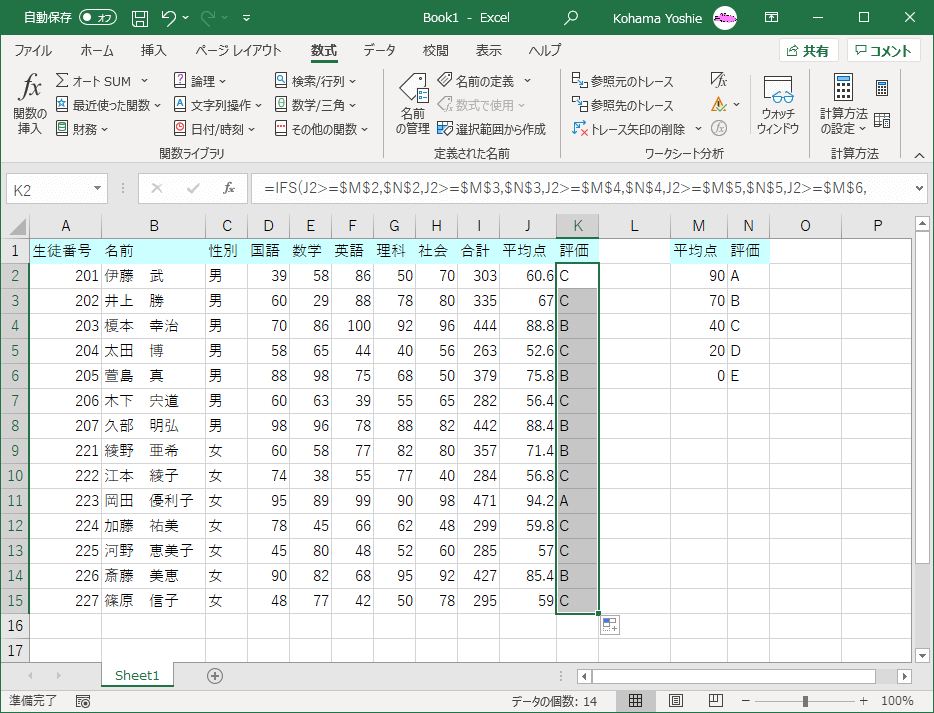This screenshot has width=934, height=713.
Task: Click the Select All corner triangle
Action: (17, 226)
